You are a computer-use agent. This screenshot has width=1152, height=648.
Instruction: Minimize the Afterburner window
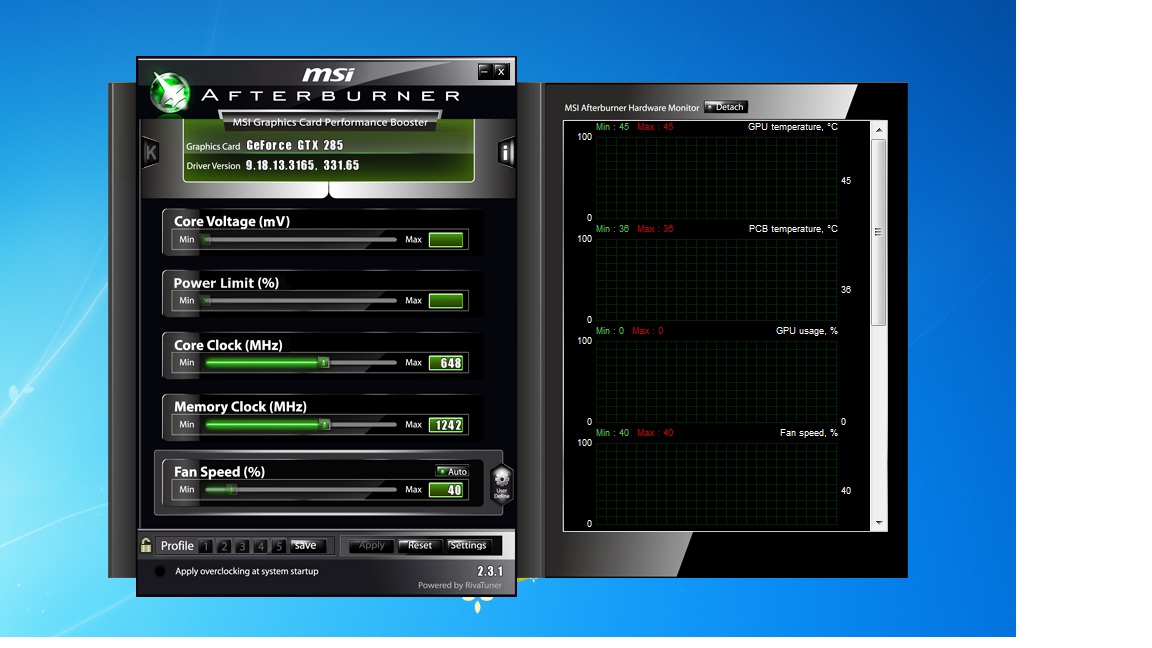[x=484, y=71]
